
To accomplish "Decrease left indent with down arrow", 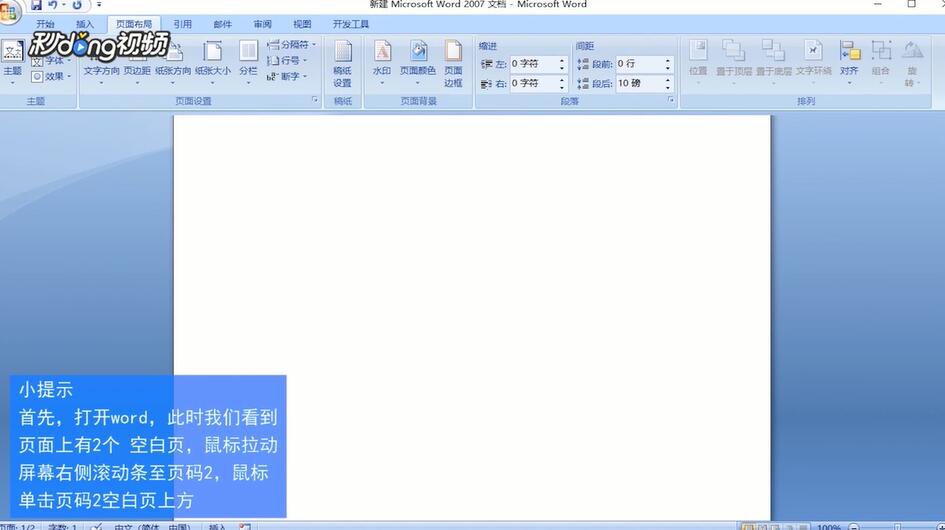I will tap(562, 68).
